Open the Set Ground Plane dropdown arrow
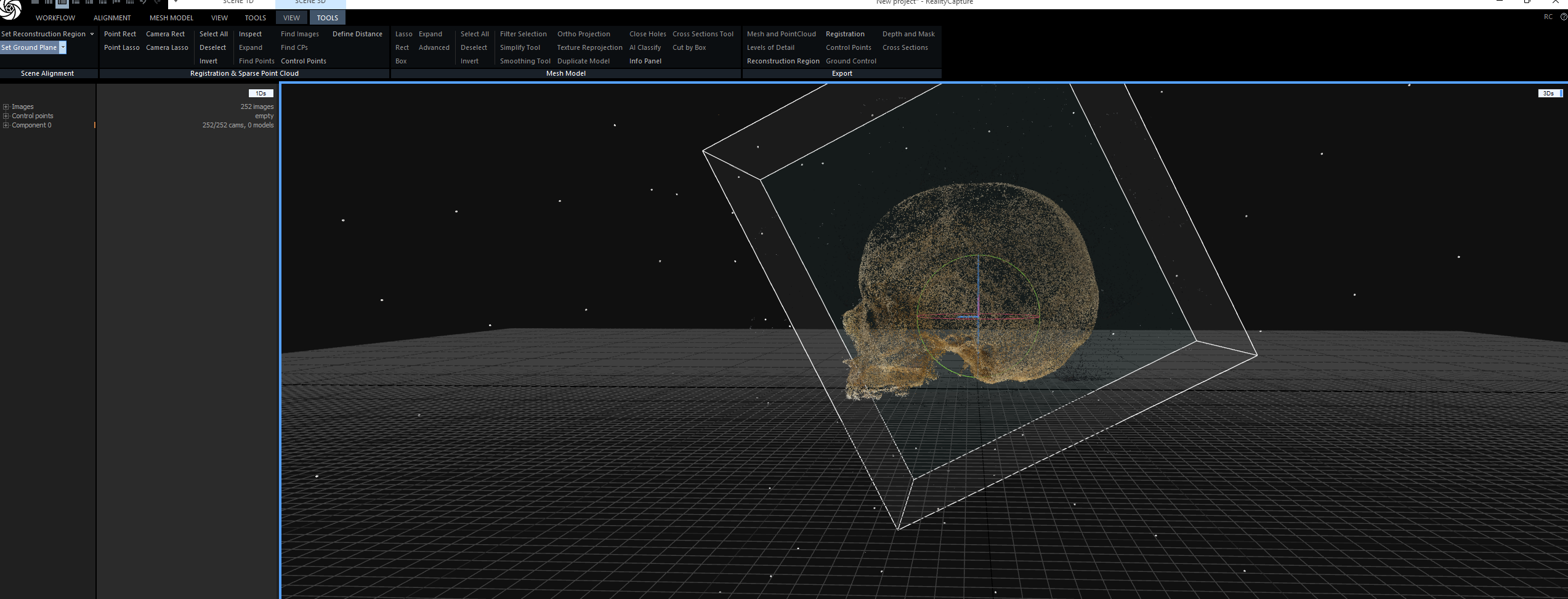 pos(63,48)
